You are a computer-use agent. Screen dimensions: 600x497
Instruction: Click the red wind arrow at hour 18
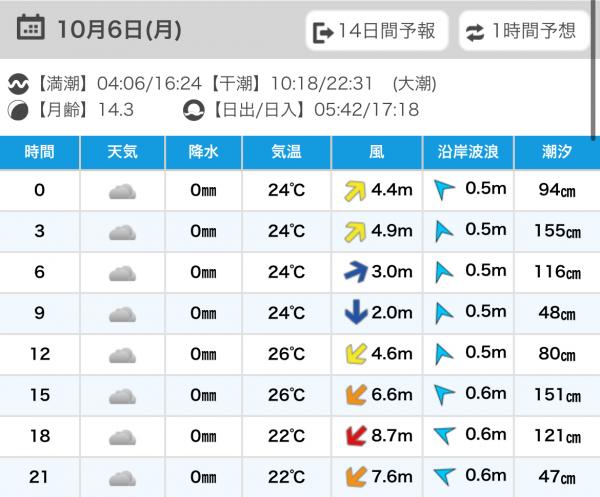353,437
